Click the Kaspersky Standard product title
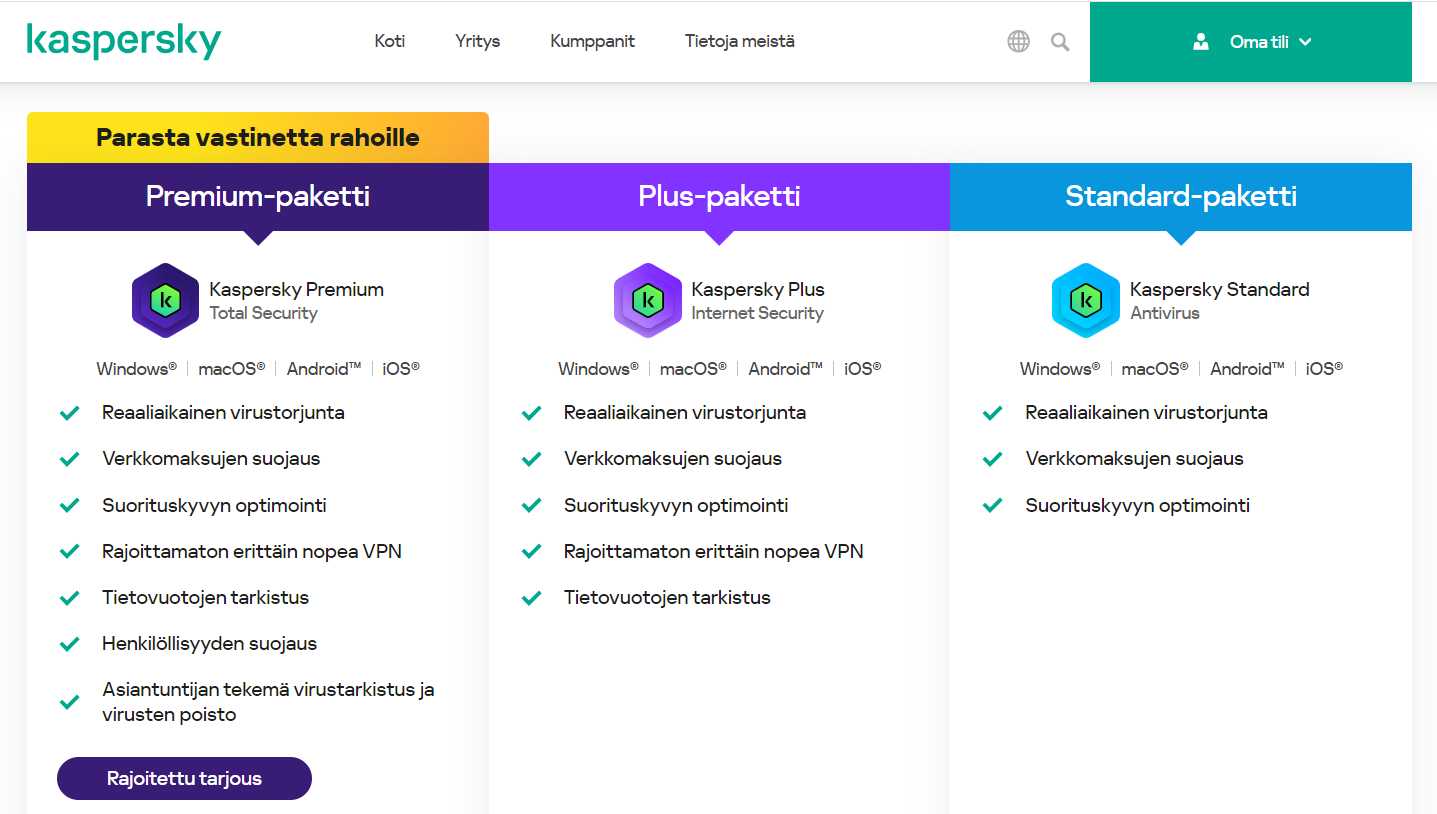 [x=1220, y=289]
